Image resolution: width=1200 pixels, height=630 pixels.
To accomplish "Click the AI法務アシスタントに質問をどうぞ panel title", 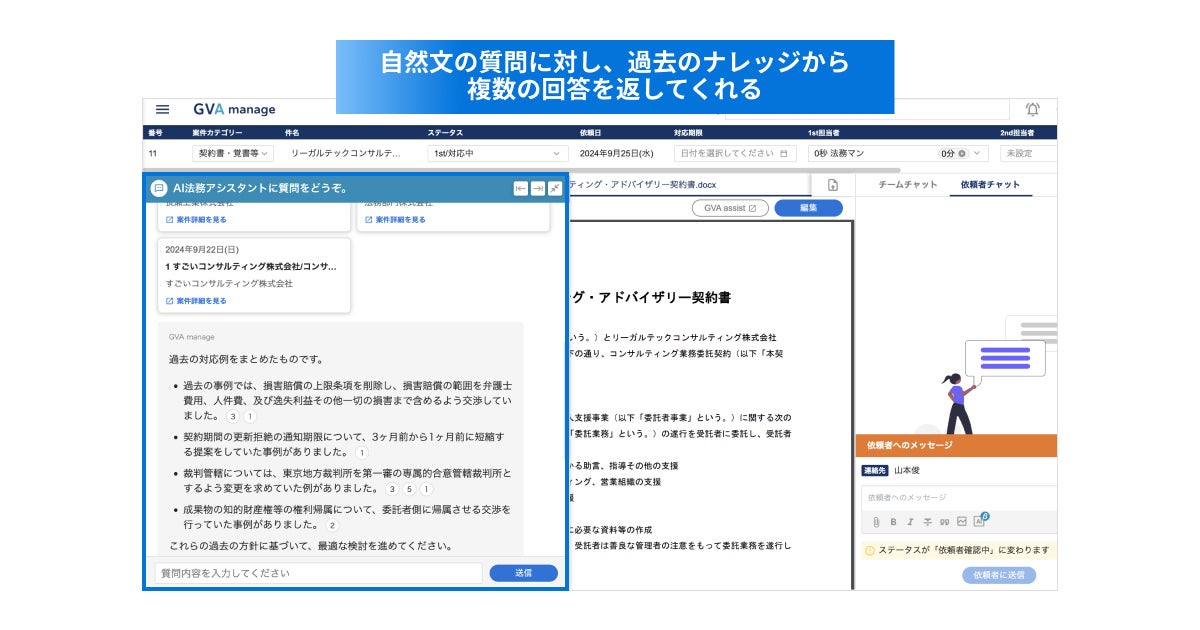I will pos(260,188).
